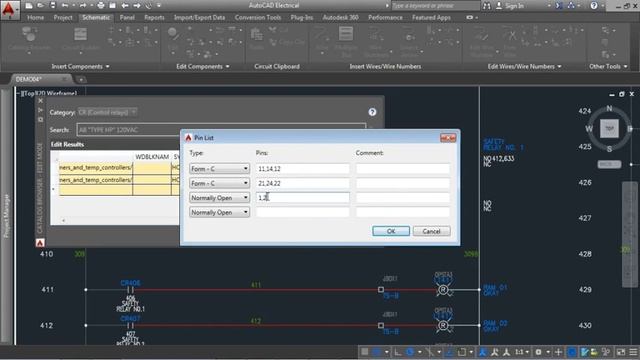
Task: Click the Pins field containing 11,14,12
Action: (x=302, y=169)
